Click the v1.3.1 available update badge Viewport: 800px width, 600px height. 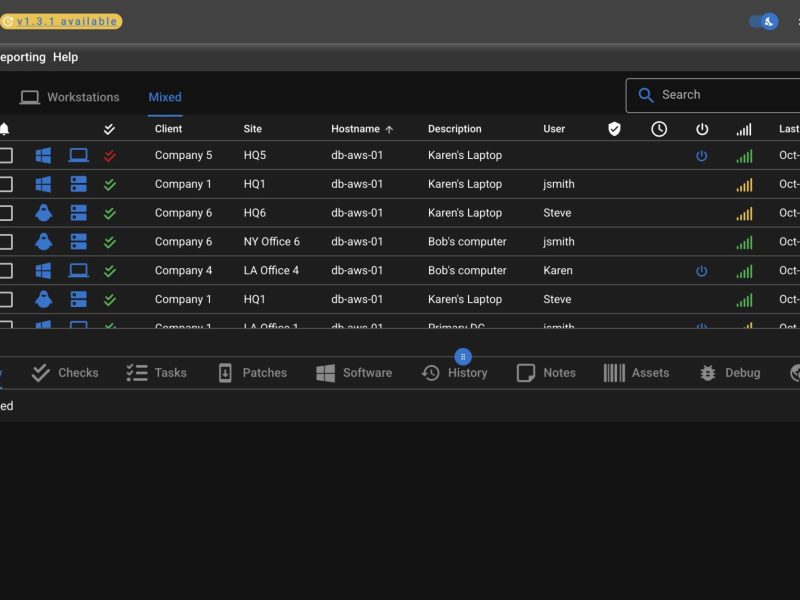coord(61,21)
